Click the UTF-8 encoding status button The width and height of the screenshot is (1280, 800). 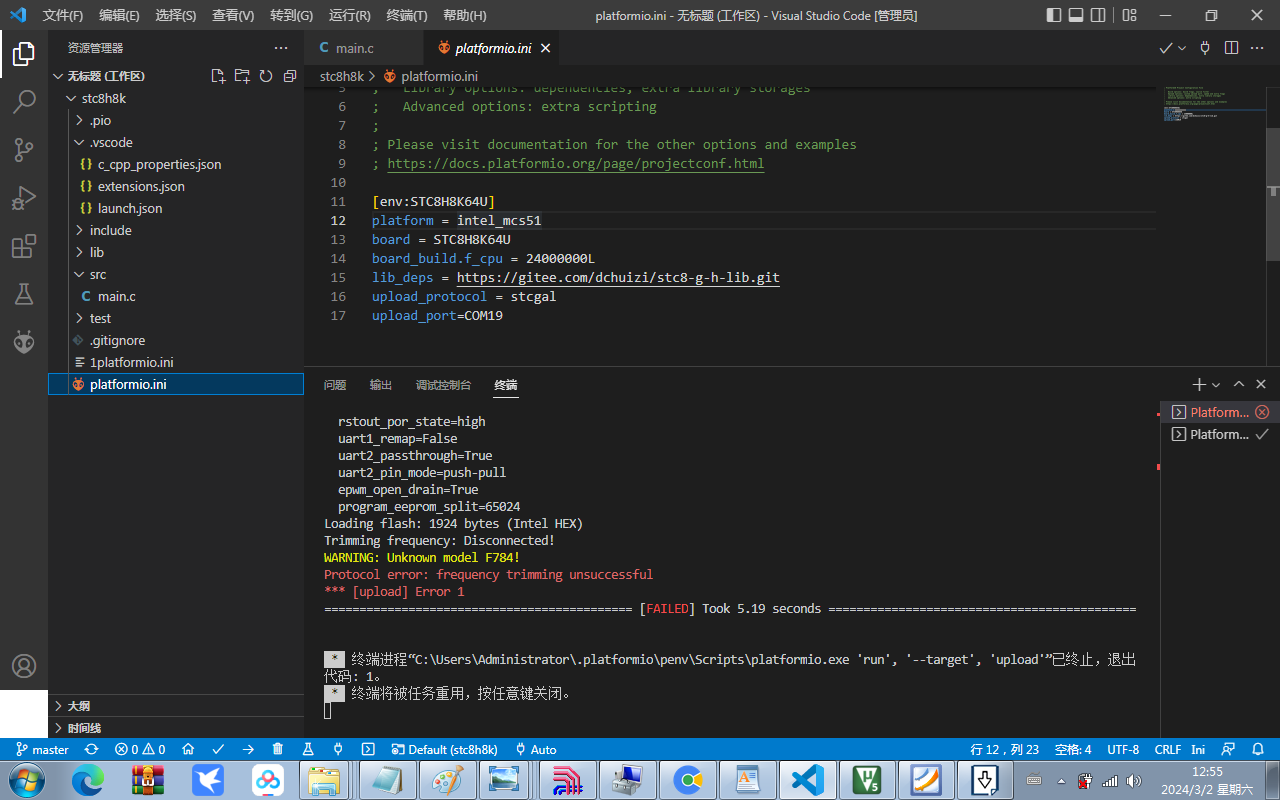(x=1123, y=749)
